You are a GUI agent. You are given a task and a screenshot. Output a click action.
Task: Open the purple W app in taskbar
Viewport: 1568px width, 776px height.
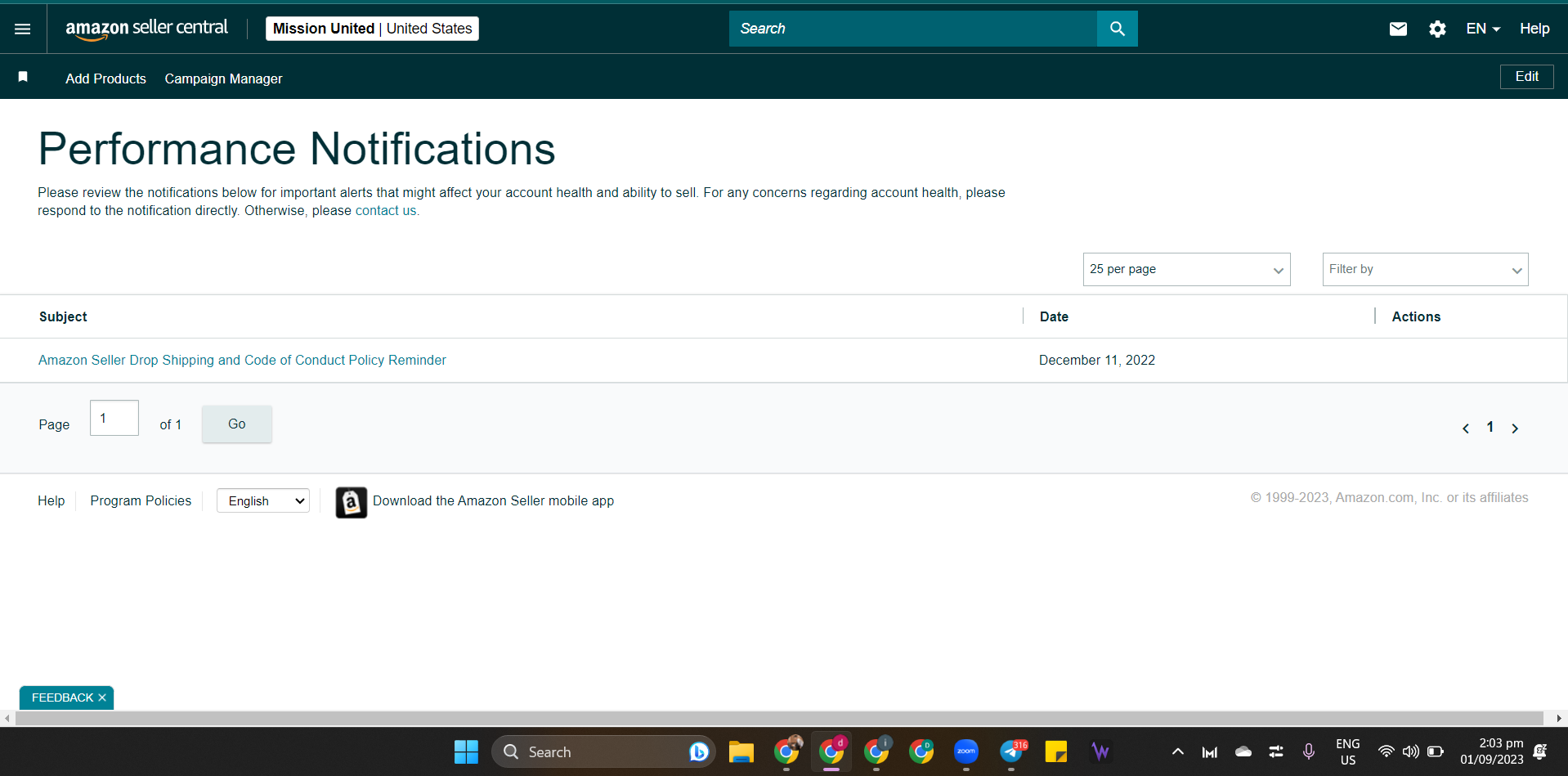[1101, 751]
